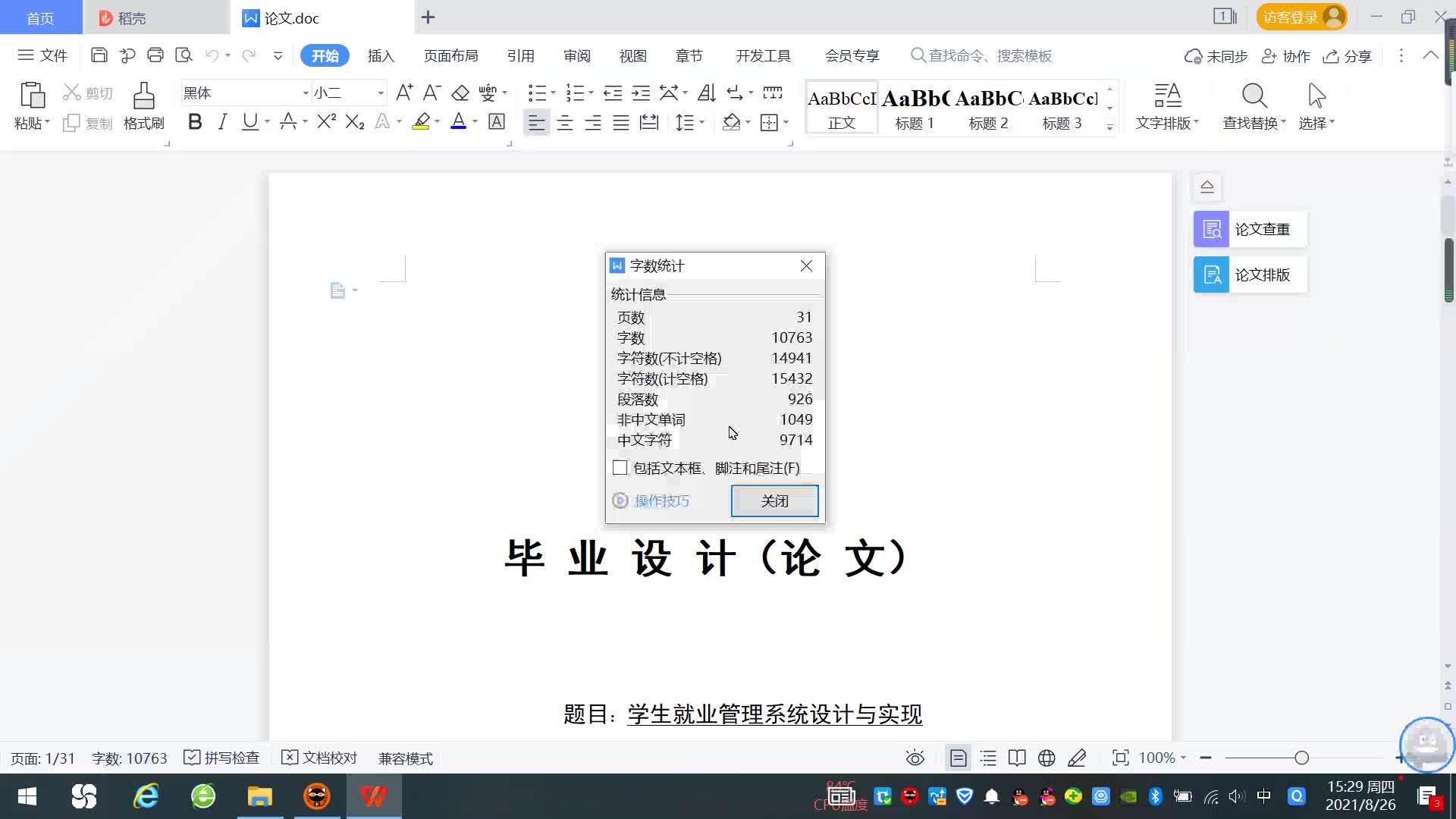Click the center alignment icon
Screen dimensions: 1456x819
point(564,123)
